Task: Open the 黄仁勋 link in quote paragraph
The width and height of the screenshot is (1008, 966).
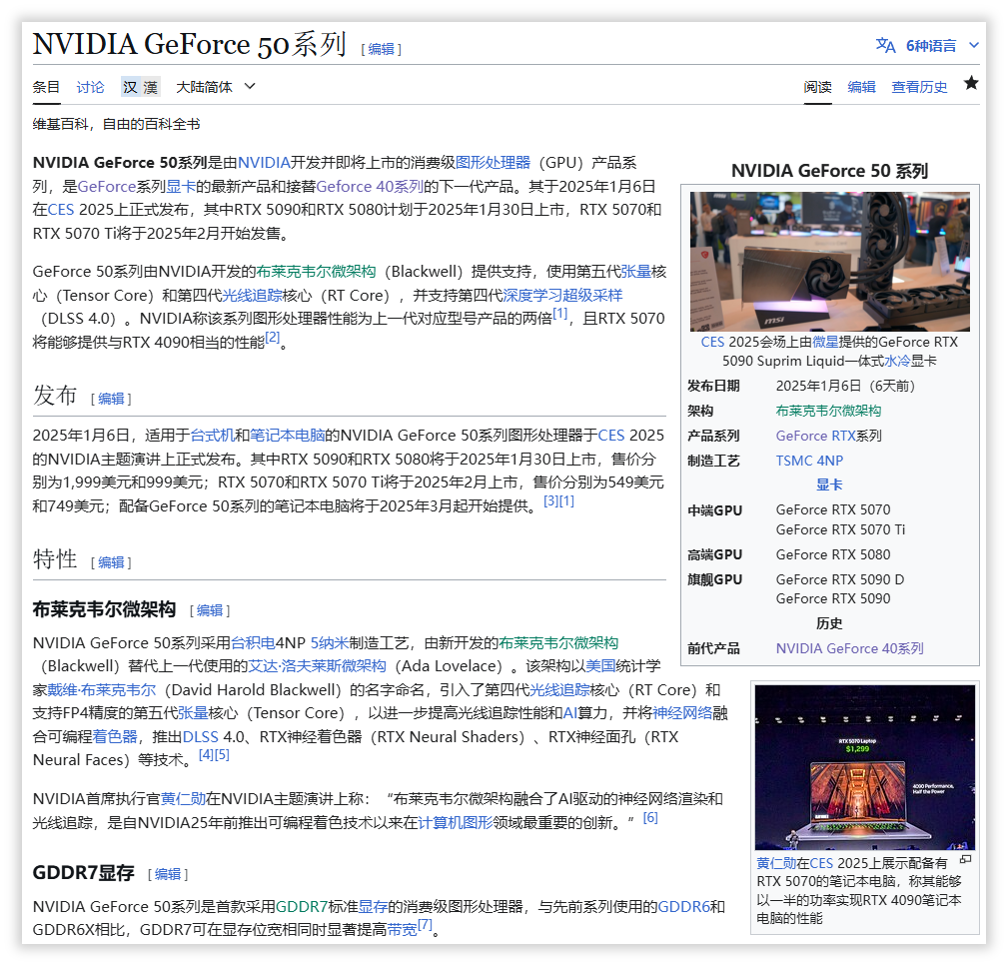Action: tap(183, 799)
